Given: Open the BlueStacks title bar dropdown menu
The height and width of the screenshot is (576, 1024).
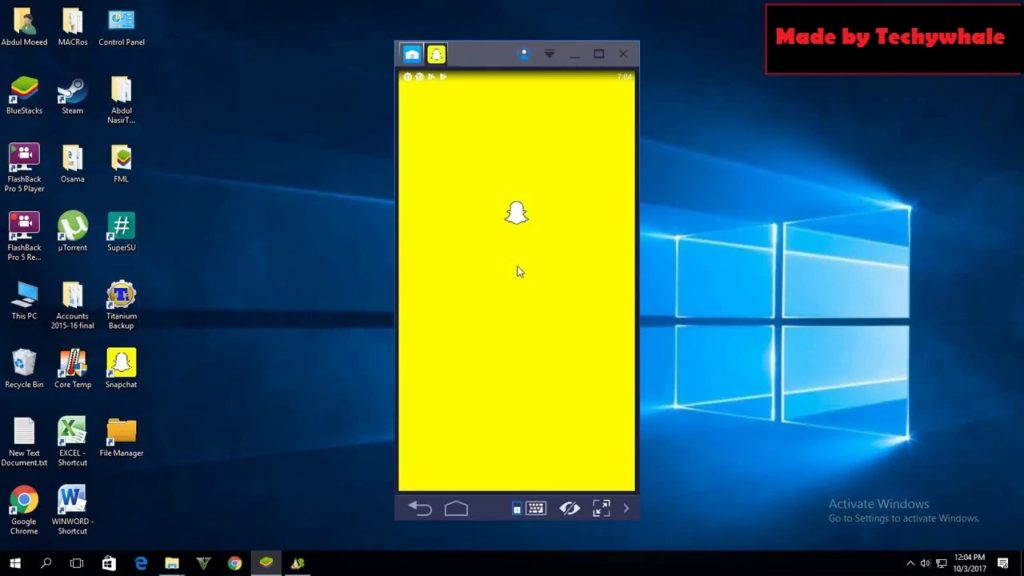Looking at the screenshot, I should (x=549, y=54).
